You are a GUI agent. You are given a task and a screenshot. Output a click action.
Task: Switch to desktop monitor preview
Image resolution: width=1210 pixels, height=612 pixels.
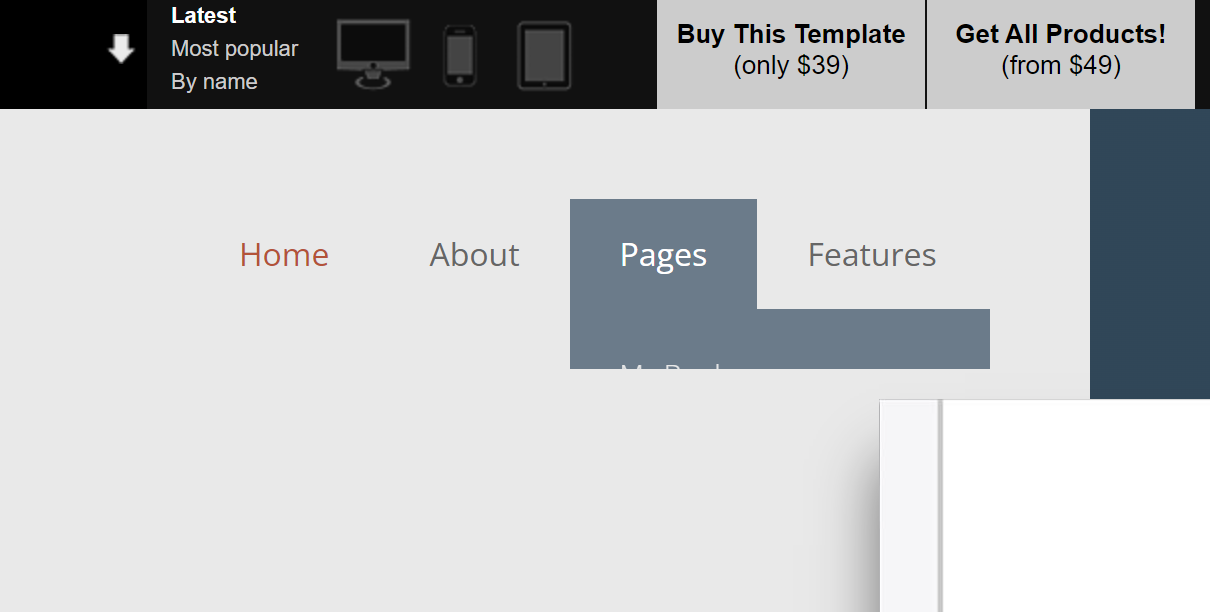click(373, 55)
